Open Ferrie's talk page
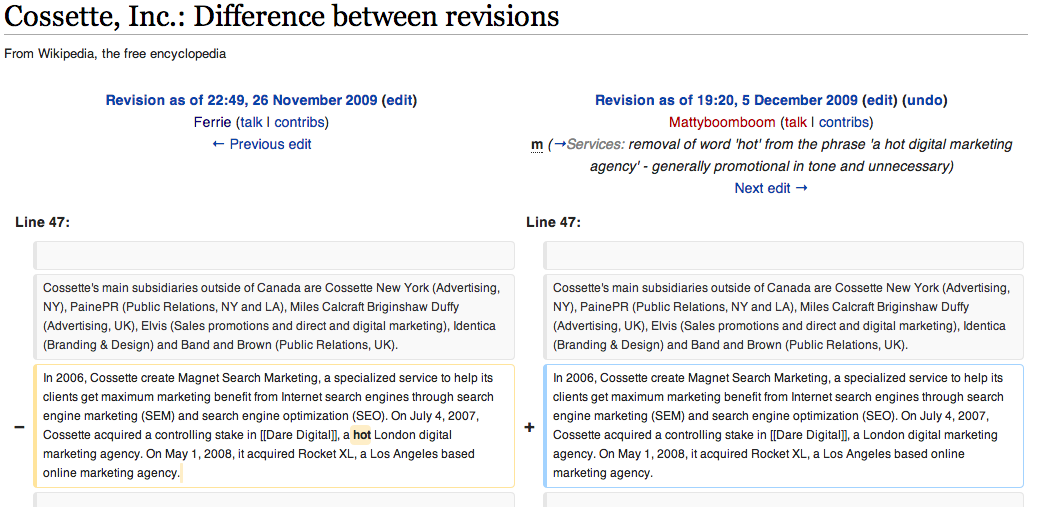Screen dimensions: 1047x507 [252, 122]
